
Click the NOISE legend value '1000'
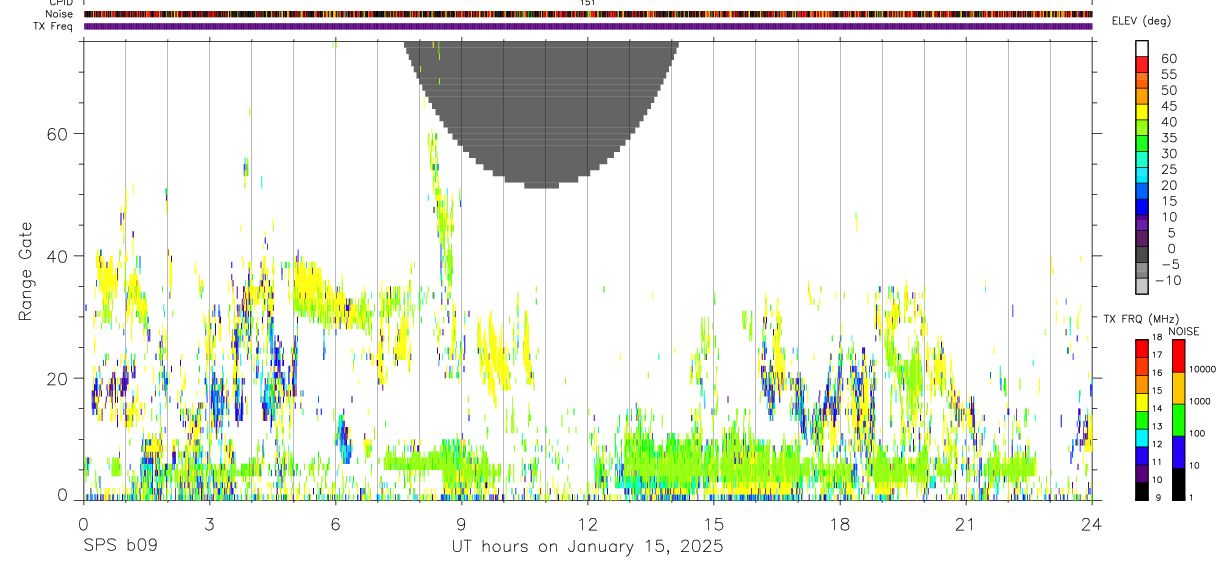pos(1201,402)
